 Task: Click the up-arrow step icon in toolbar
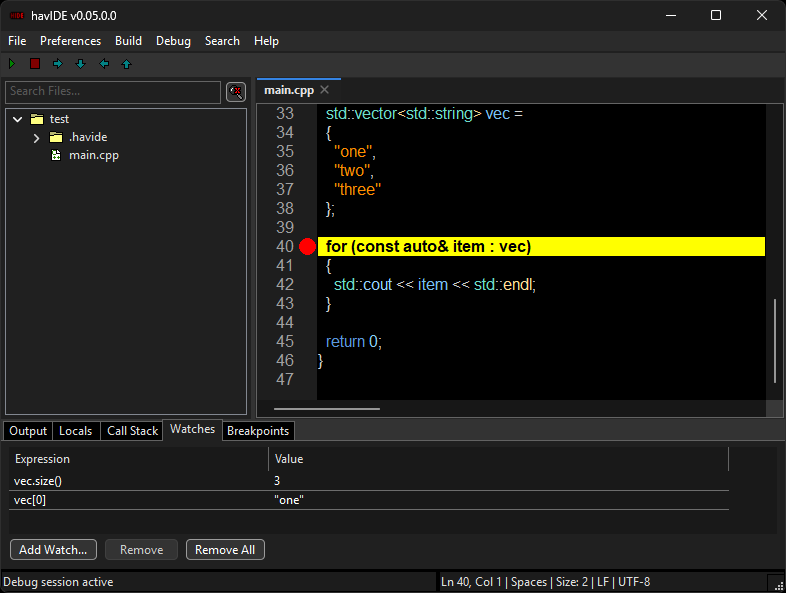click(x=127, y=64)
